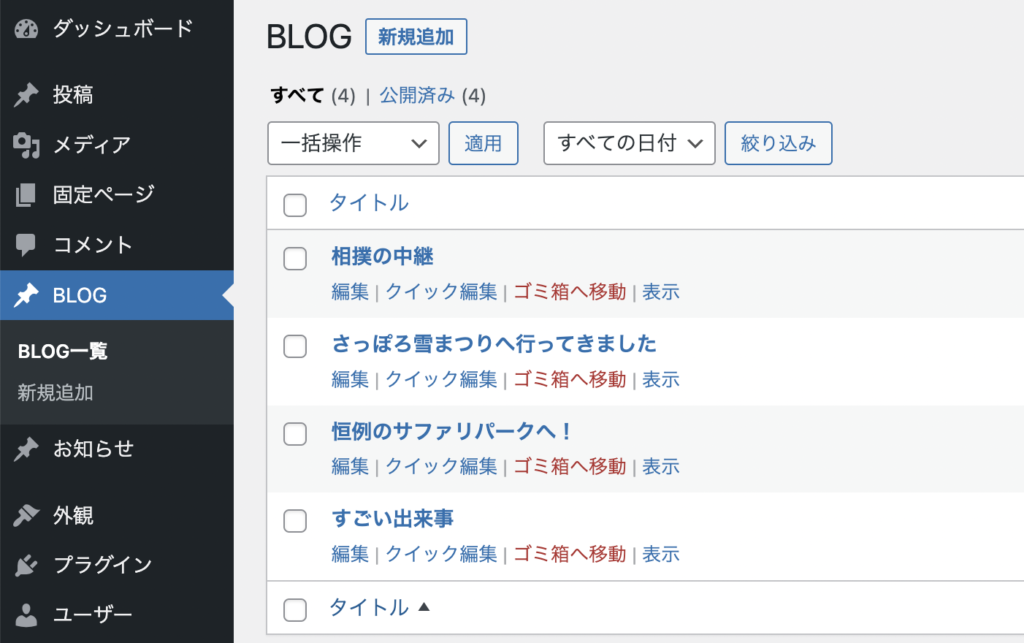Expand the すべての日付 date filter dropdown

tap(629, 143)
